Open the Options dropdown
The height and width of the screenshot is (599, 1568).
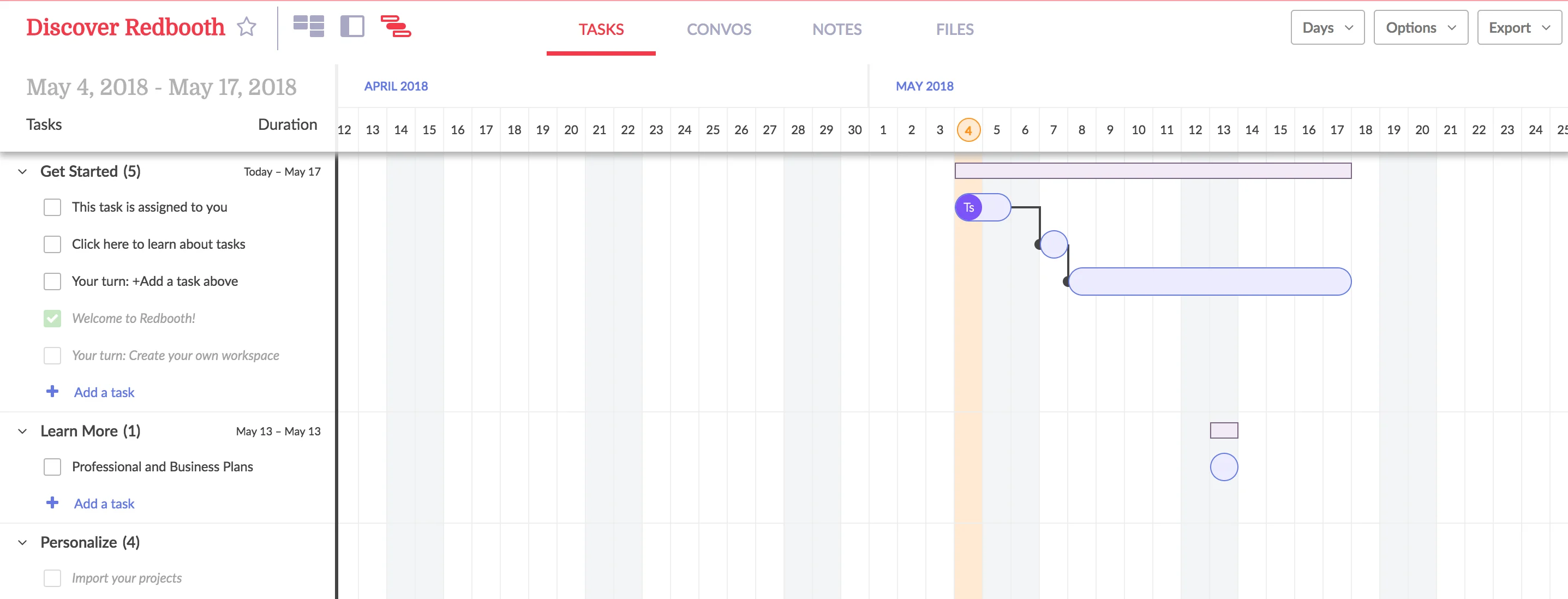1421,27
